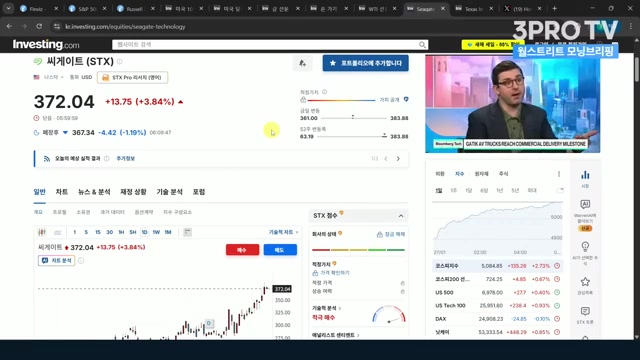Click the RSS icon in the earnings banner
Image resolution: width=640 pixels, height=360 pixels.
pyautogui.click(x=47, y=159)
